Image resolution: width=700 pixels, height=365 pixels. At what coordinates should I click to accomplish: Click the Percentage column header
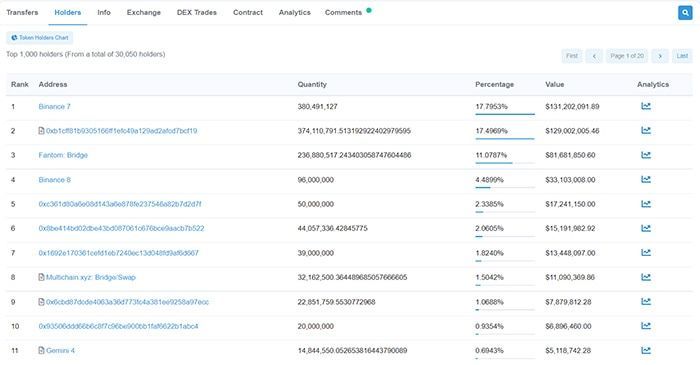click(x=494, y=84)
